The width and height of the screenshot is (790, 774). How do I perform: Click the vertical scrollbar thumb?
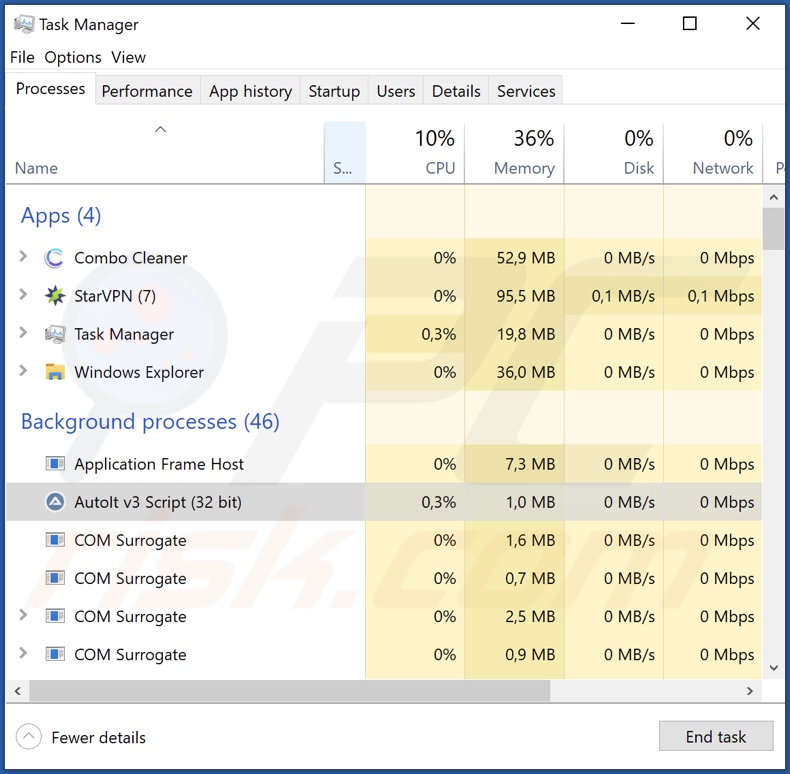point(774,229)
